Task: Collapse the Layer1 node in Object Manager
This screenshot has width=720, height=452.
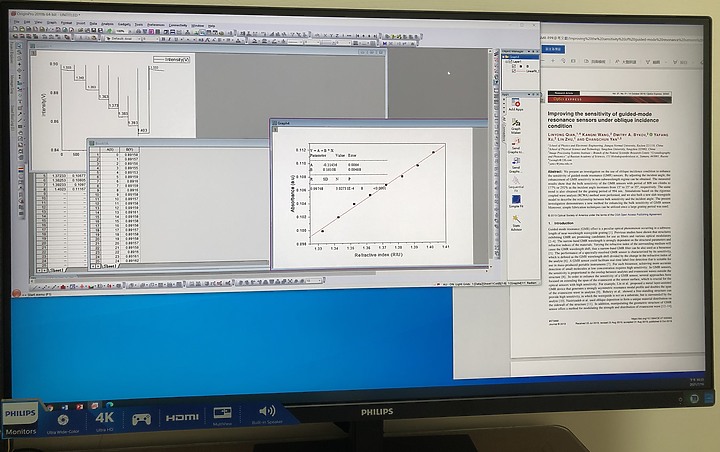Action: tap(508, 62)
